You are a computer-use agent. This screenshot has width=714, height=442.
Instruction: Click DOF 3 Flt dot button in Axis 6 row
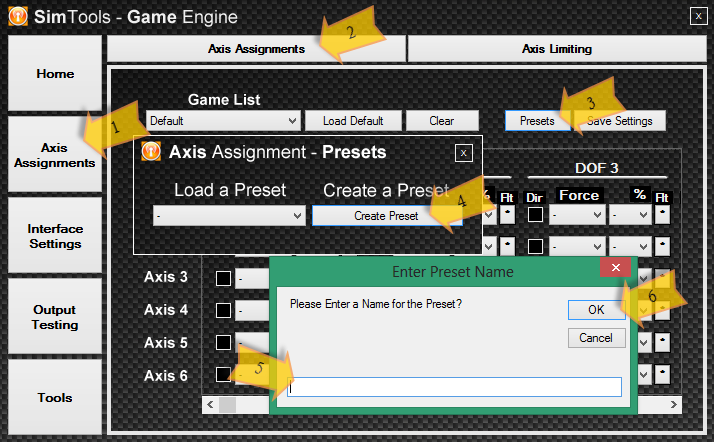pyautogui.click(x=662, y=374)
